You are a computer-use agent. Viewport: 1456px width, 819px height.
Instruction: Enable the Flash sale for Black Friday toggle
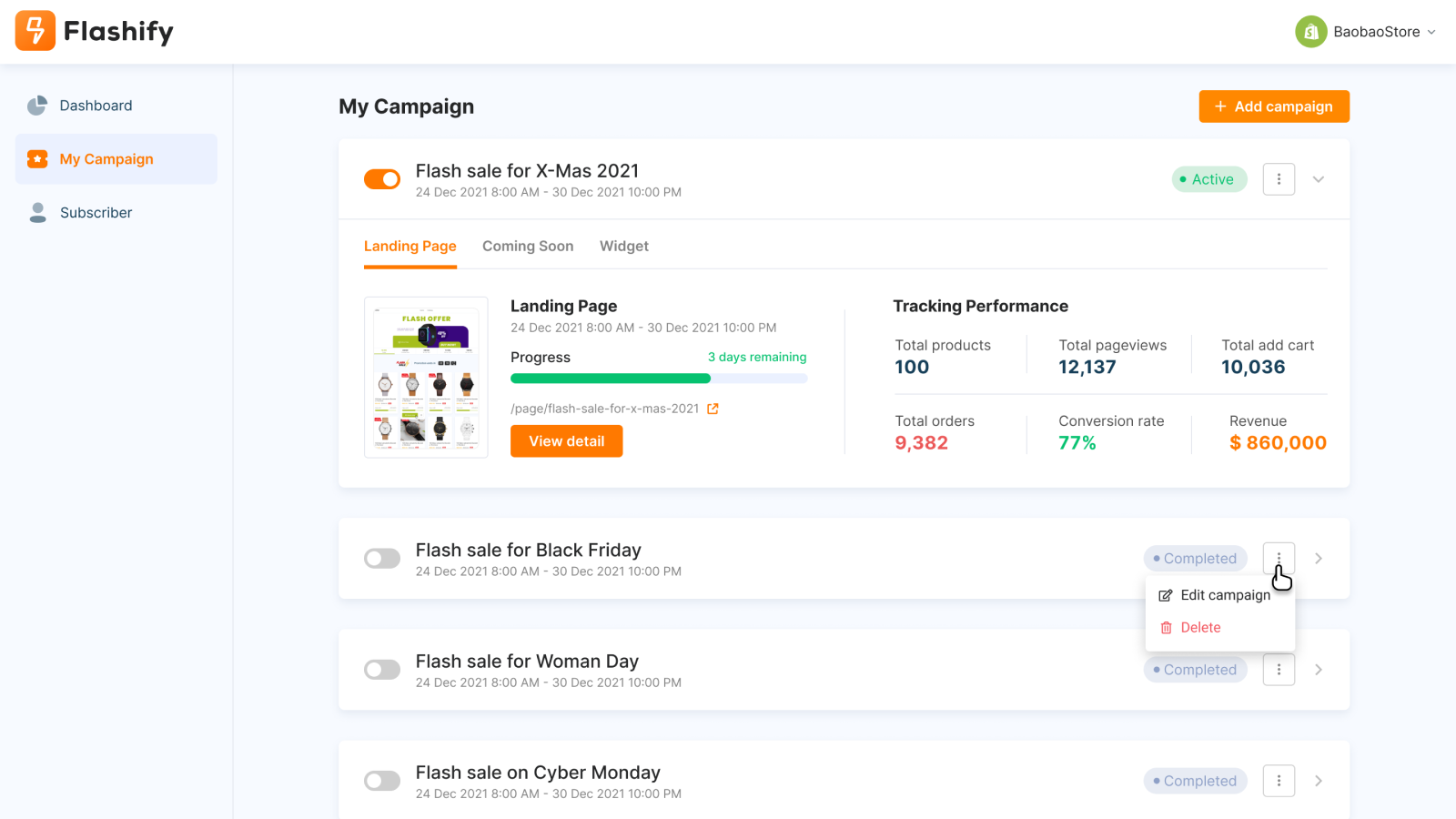tap(382, 559)
